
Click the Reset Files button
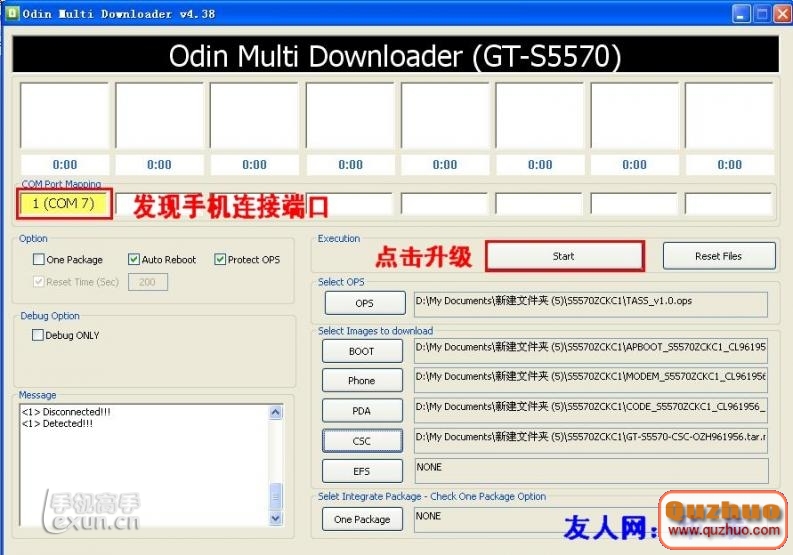pos(719,256)
